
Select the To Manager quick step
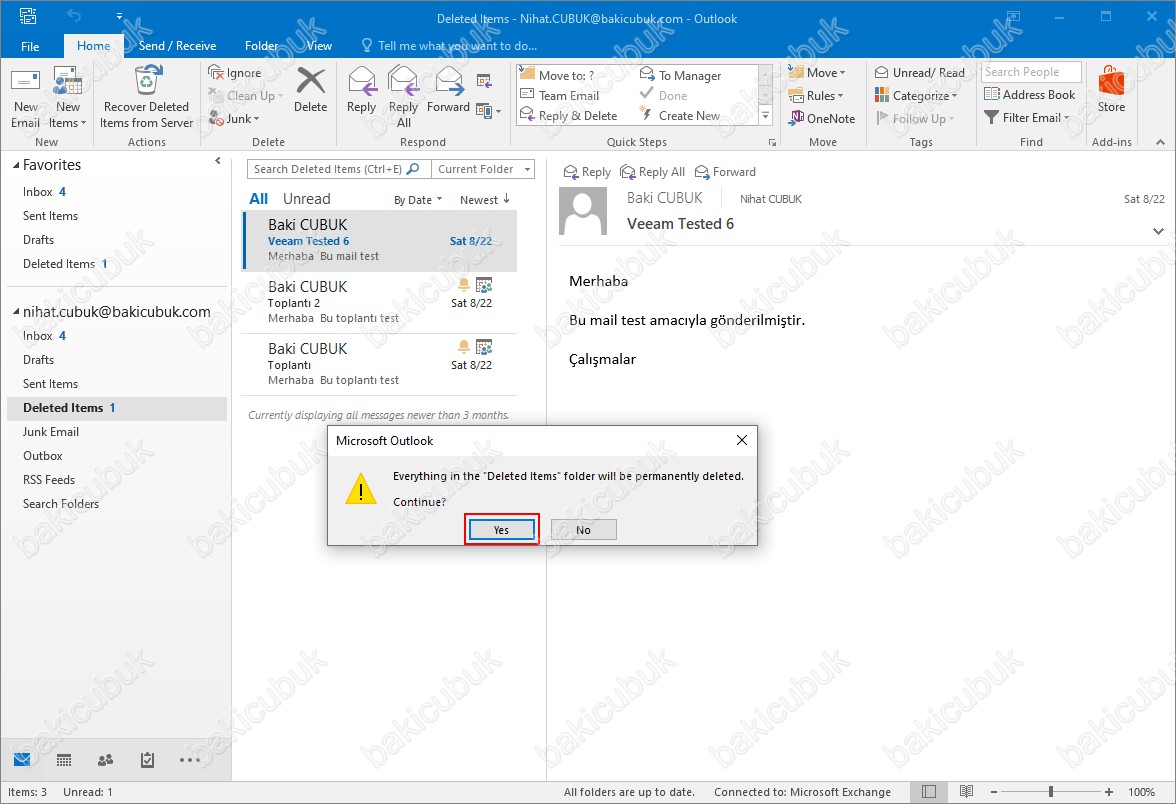click(x=680, y=75)
